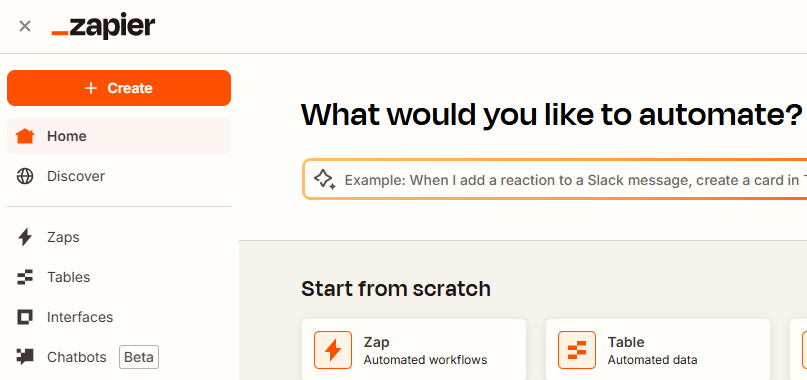Click the AI sparkle icon in prompt box
The width and height of the screenshot is (807, 380).
point(325,179)
